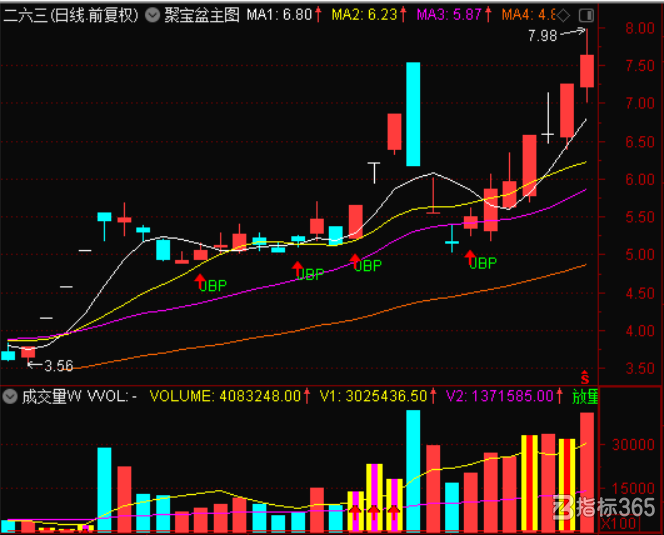Select the tall cyan candlestick near 7.50
Viewport: 664px width, 535px height.
tap(413, 114)
